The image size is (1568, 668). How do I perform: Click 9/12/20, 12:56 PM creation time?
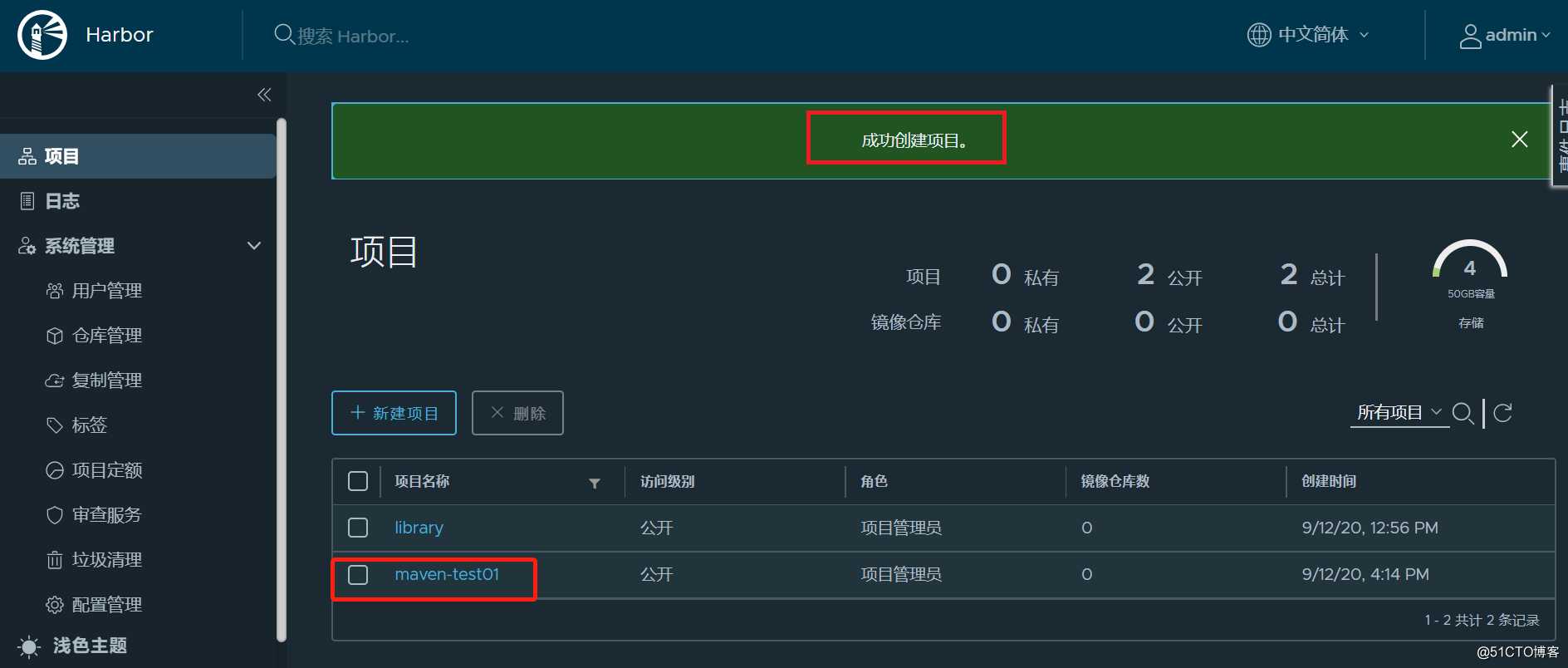(x=1370, y=528)
